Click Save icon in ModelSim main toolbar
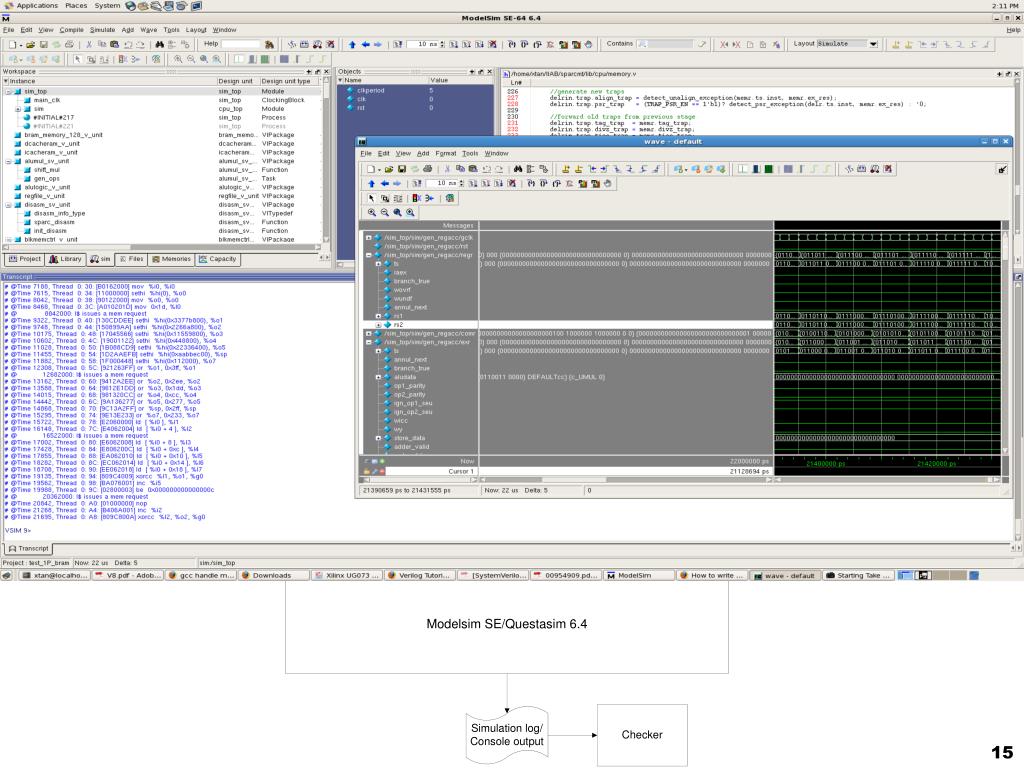This screenshot has height=768, width=1024. point(44,44)
